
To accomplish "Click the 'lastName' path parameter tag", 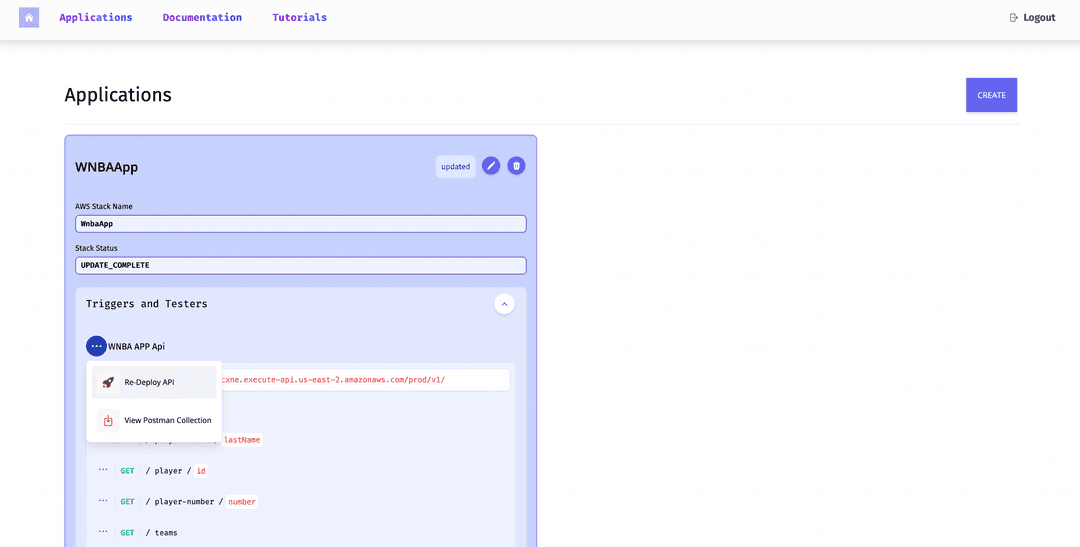I will coord(242,440).
